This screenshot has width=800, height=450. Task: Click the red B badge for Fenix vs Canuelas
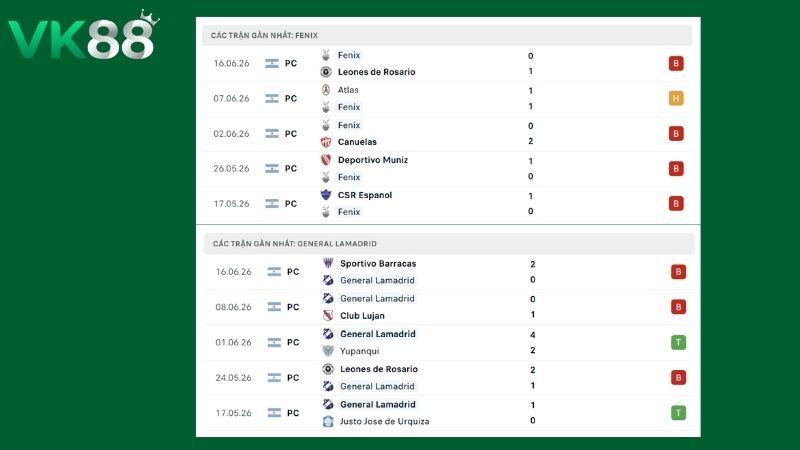point(676,134)
